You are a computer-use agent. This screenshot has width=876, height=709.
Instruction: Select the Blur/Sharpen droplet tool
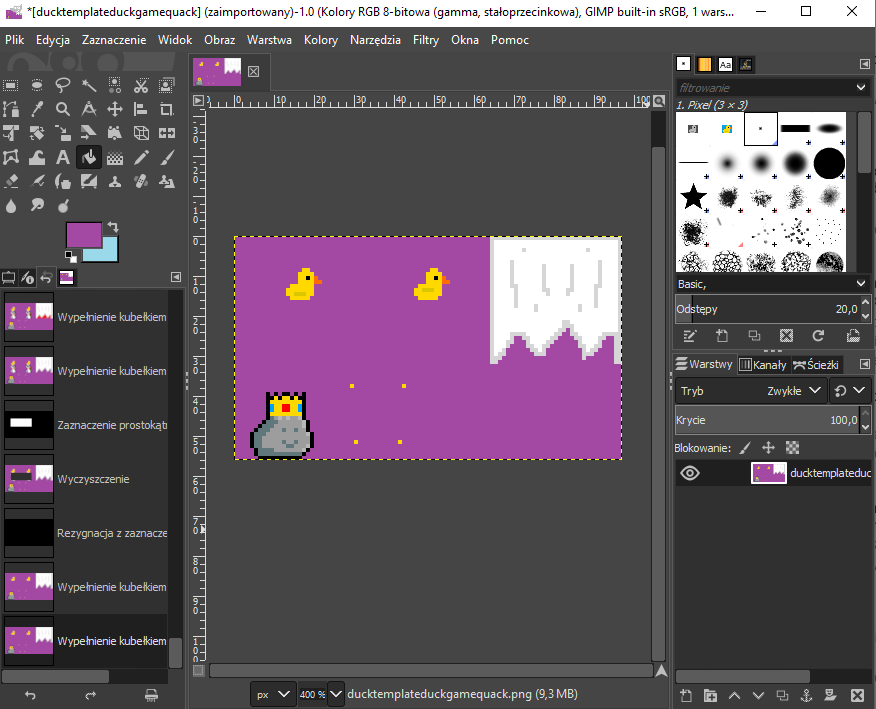coord(11,206)
